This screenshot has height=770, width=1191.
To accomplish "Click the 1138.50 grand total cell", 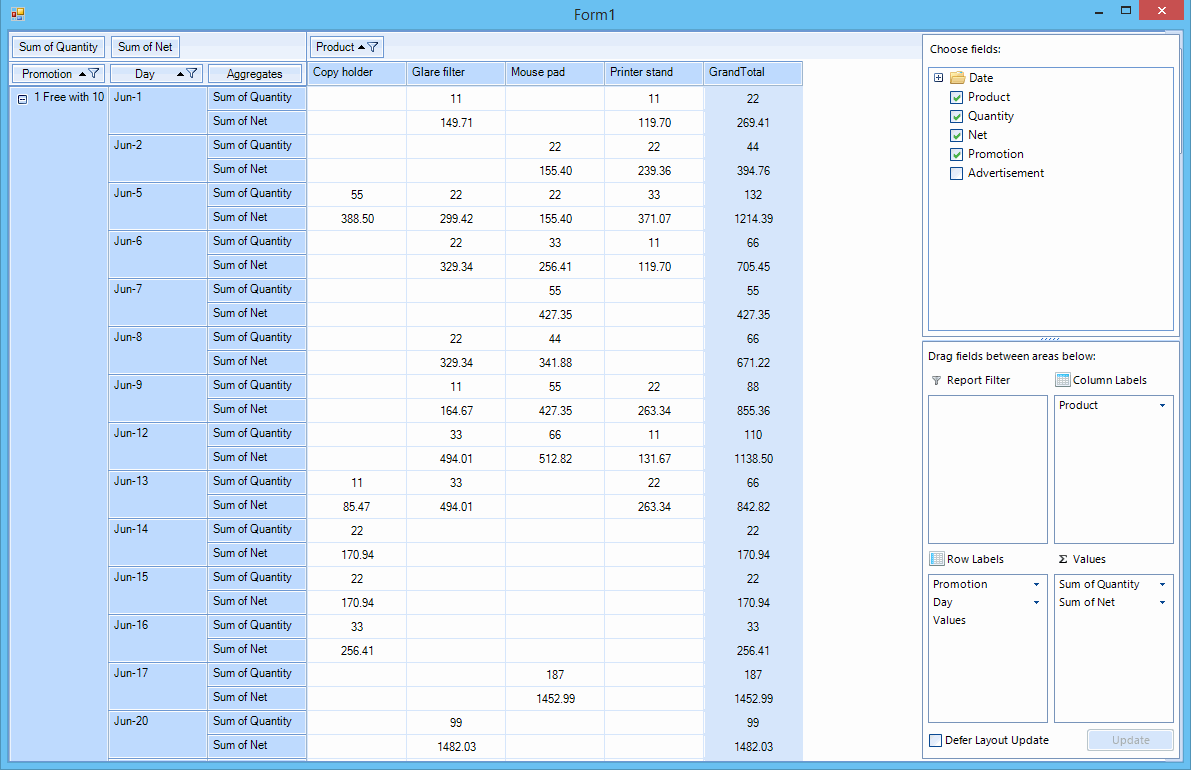I will point(753,459).
